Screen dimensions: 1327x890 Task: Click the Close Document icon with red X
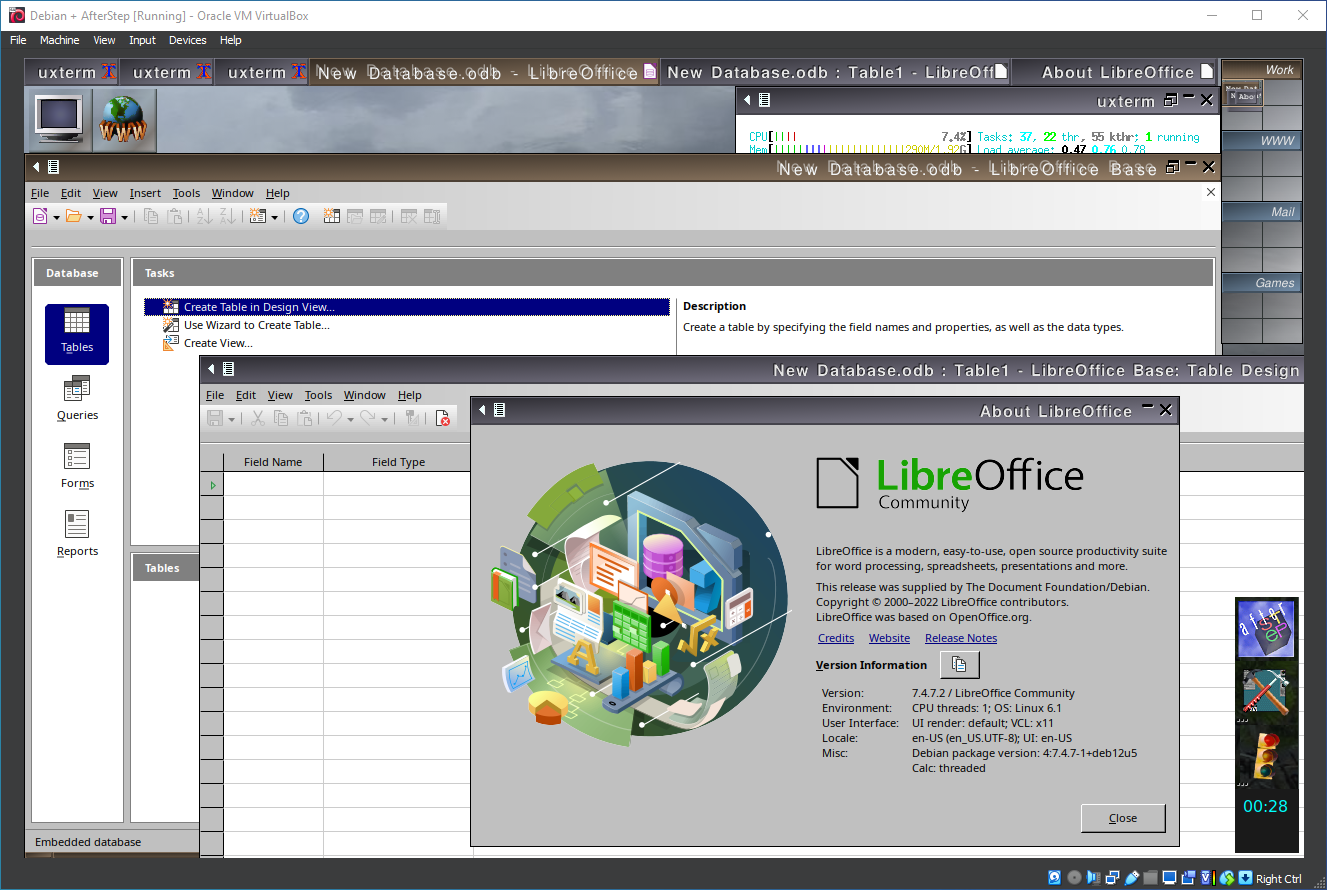pos(442,419)
